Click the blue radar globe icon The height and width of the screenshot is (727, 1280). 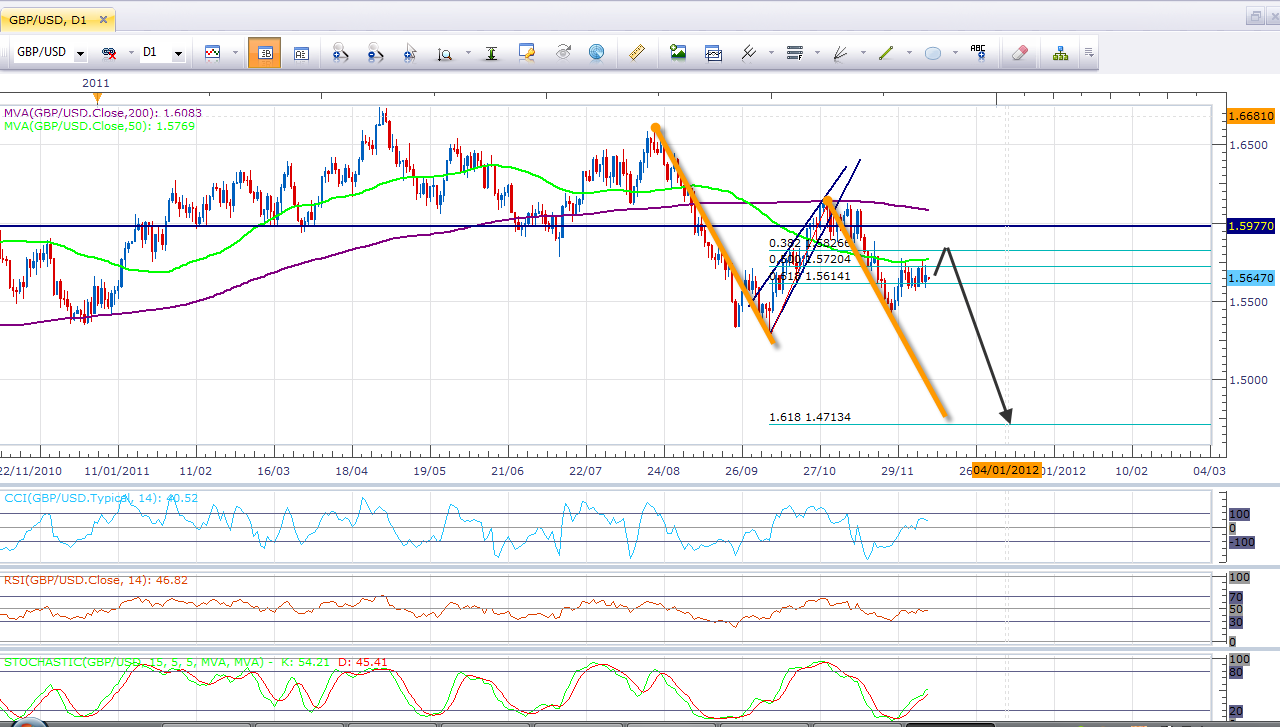(x=596, y=53)
